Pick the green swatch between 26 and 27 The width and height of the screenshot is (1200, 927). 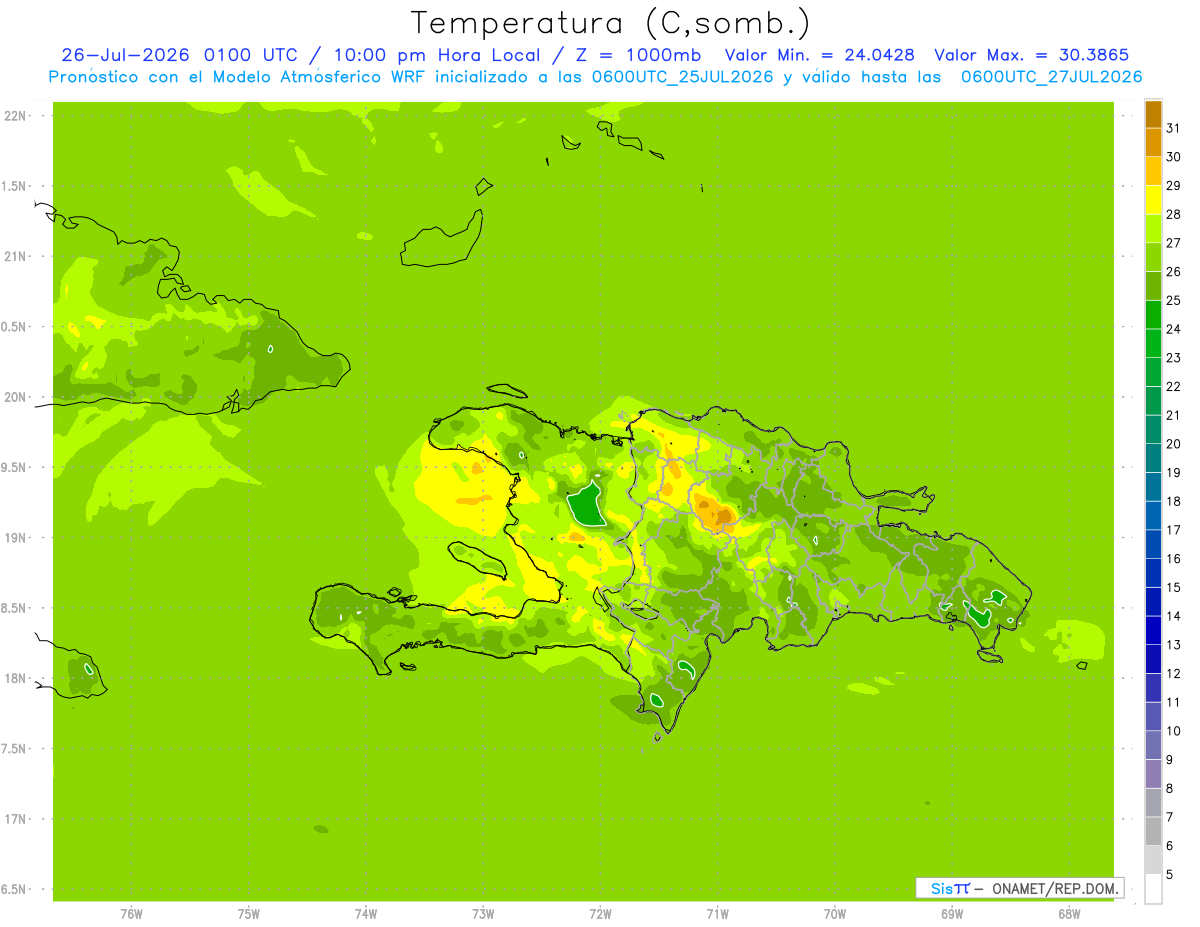[1153, 257]
